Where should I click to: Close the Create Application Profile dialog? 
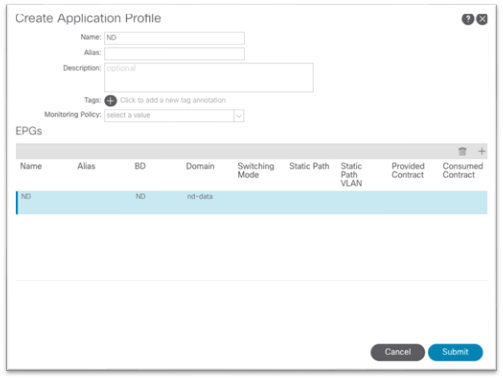coord(482,19)
